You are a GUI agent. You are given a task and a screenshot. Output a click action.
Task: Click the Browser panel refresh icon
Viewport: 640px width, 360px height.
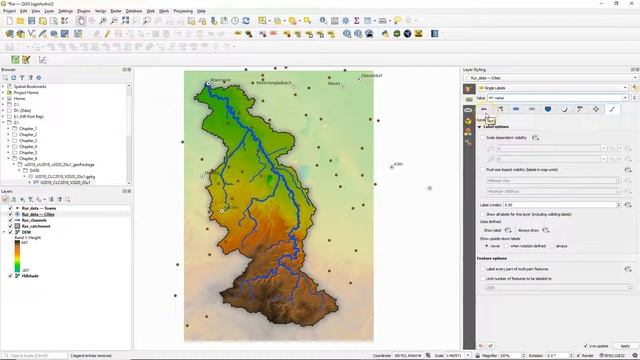pyautogui.click(x=13, y=78)
